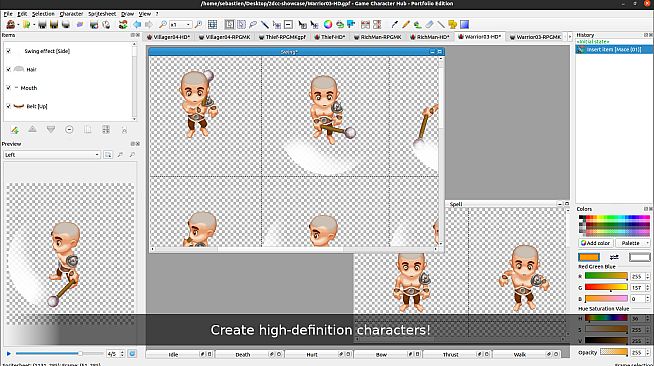Move item up with triangle icon
This screenshot has height=366, width=654.
tap(33, 130)
